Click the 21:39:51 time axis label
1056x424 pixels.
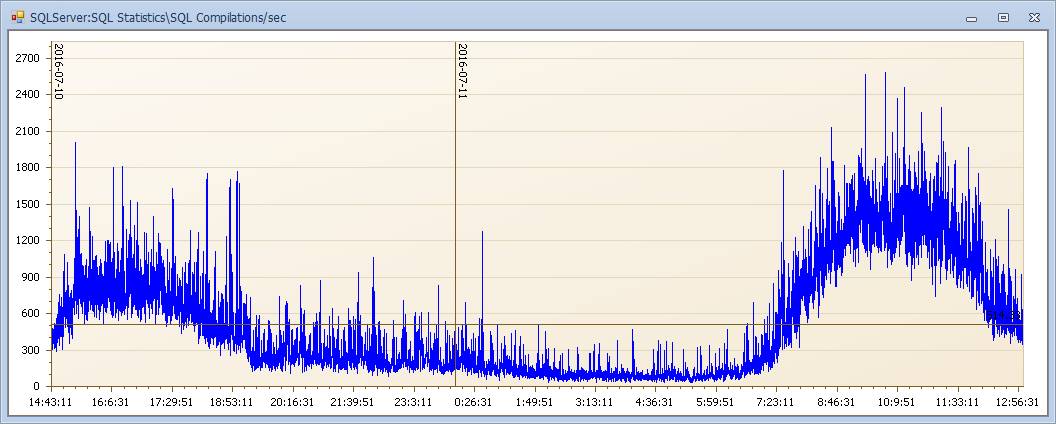(x=354, y=402)
